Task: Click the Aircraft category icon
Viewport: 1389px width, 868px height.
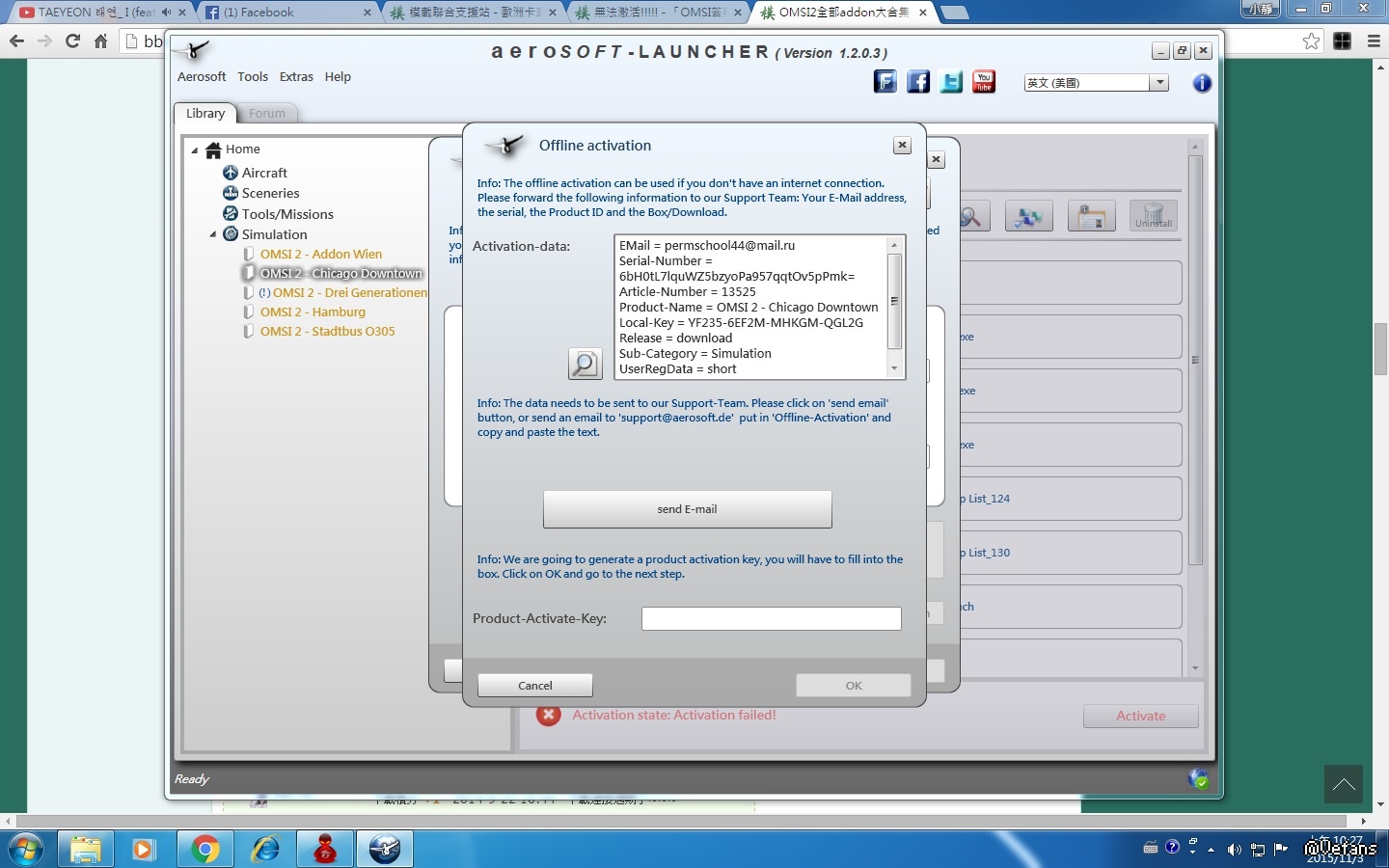Action: pos(231,173)
